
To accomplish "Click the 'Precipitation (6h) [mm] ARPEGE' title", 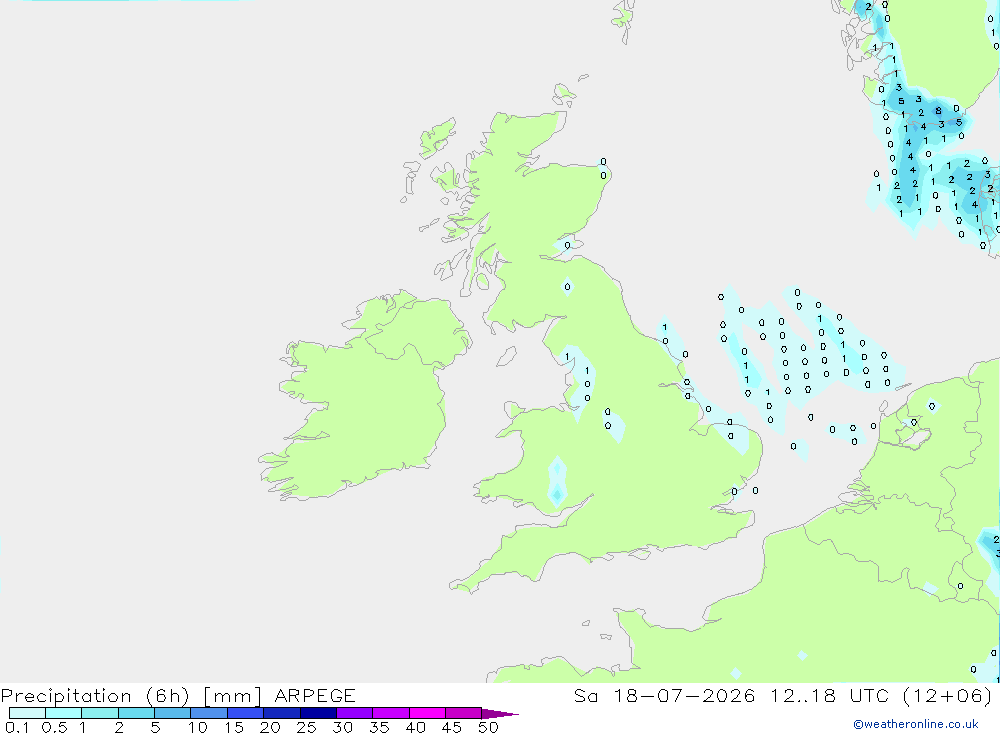I will click(178, 695).
